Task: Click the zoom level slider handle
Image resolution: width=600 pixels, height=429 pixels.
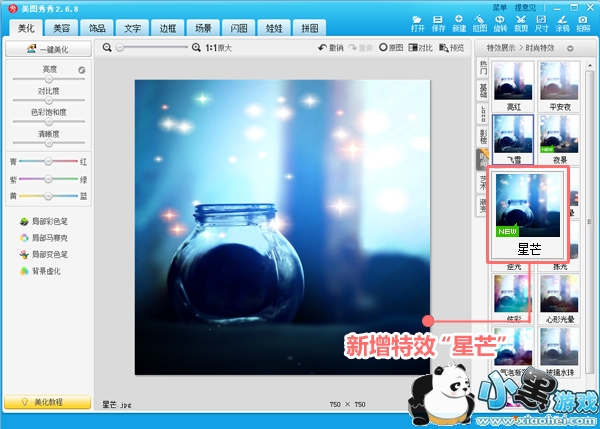Action: click(120, 47)
